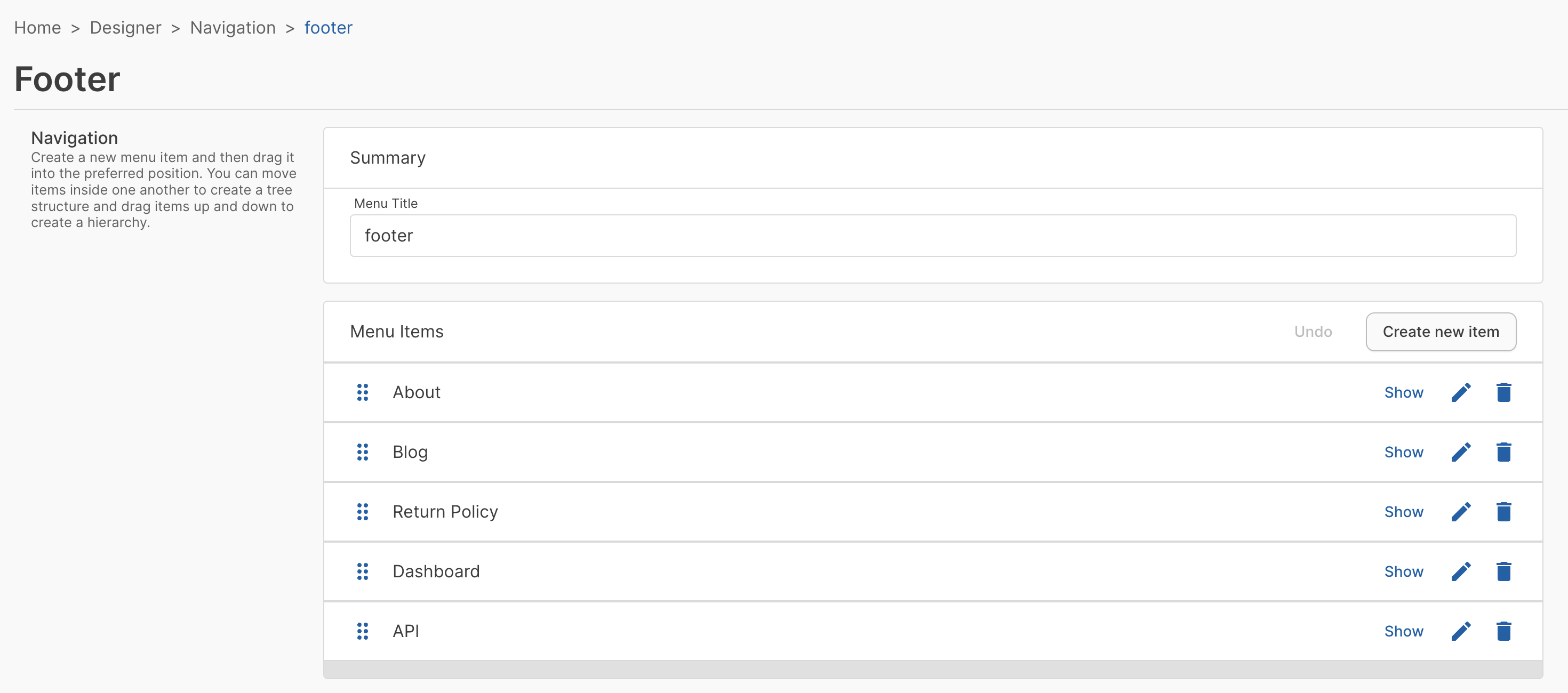Toggle Show for the About item

[1403, 392]
